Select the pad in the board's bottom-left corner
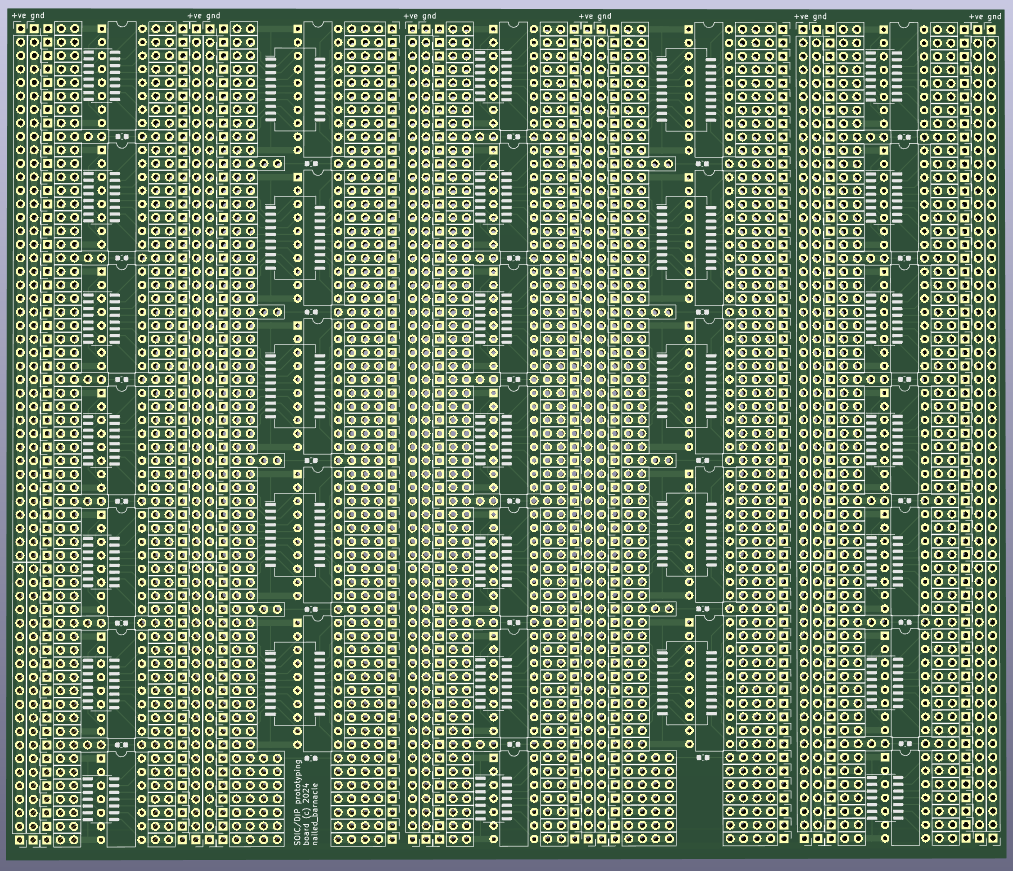The image size is (1013, 871). [20, 840]
